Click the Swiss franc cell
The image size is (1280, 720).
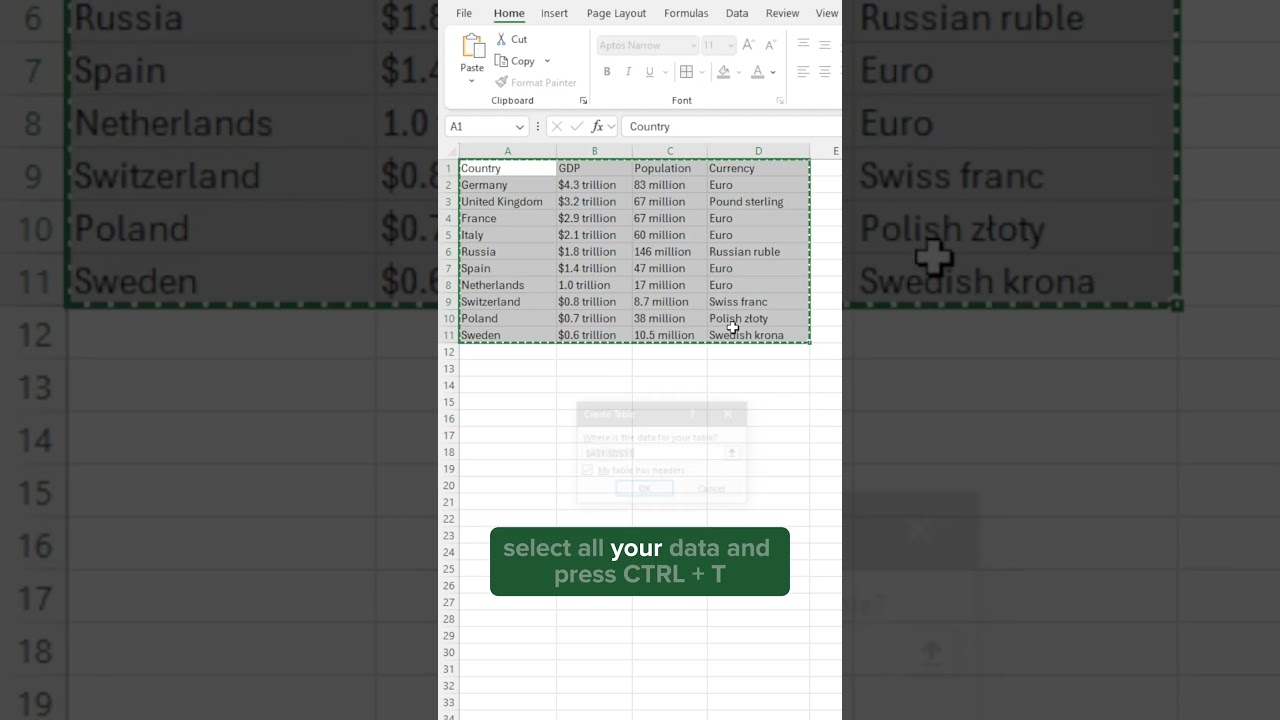pyautogui.click(x=758, y=302)
